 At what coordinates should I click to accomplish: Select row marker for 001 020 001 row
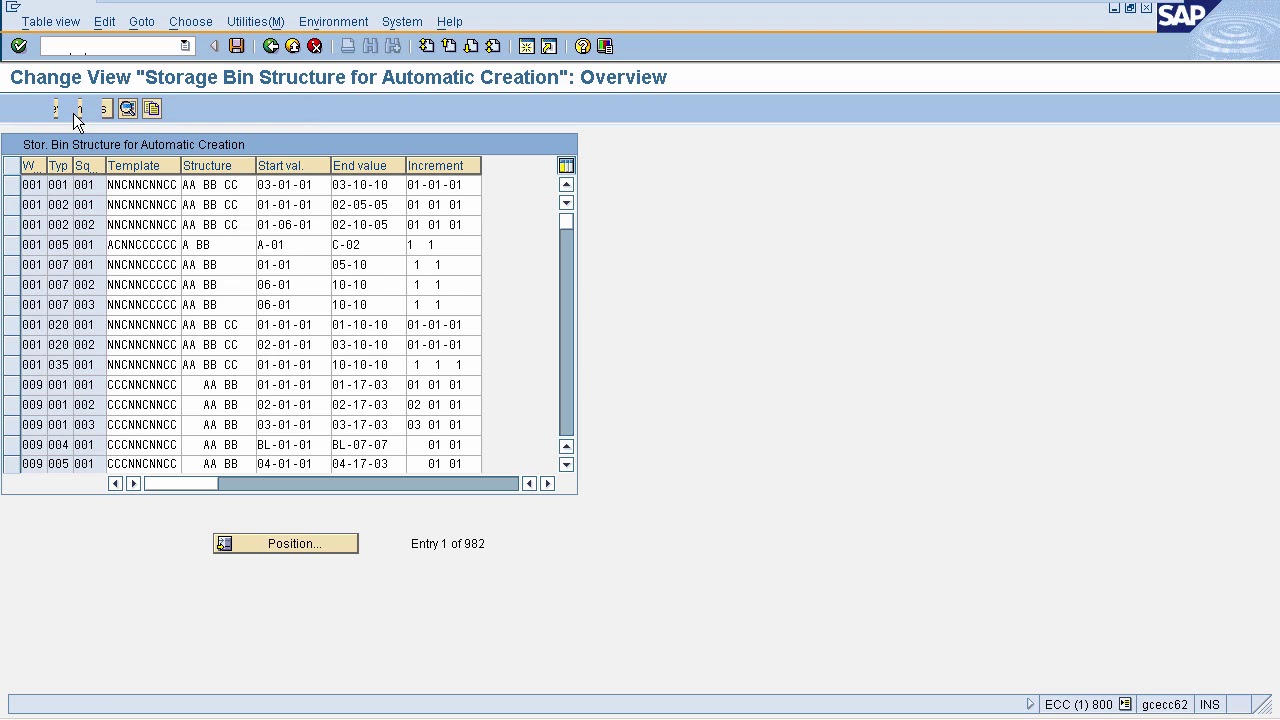point(11,325)
